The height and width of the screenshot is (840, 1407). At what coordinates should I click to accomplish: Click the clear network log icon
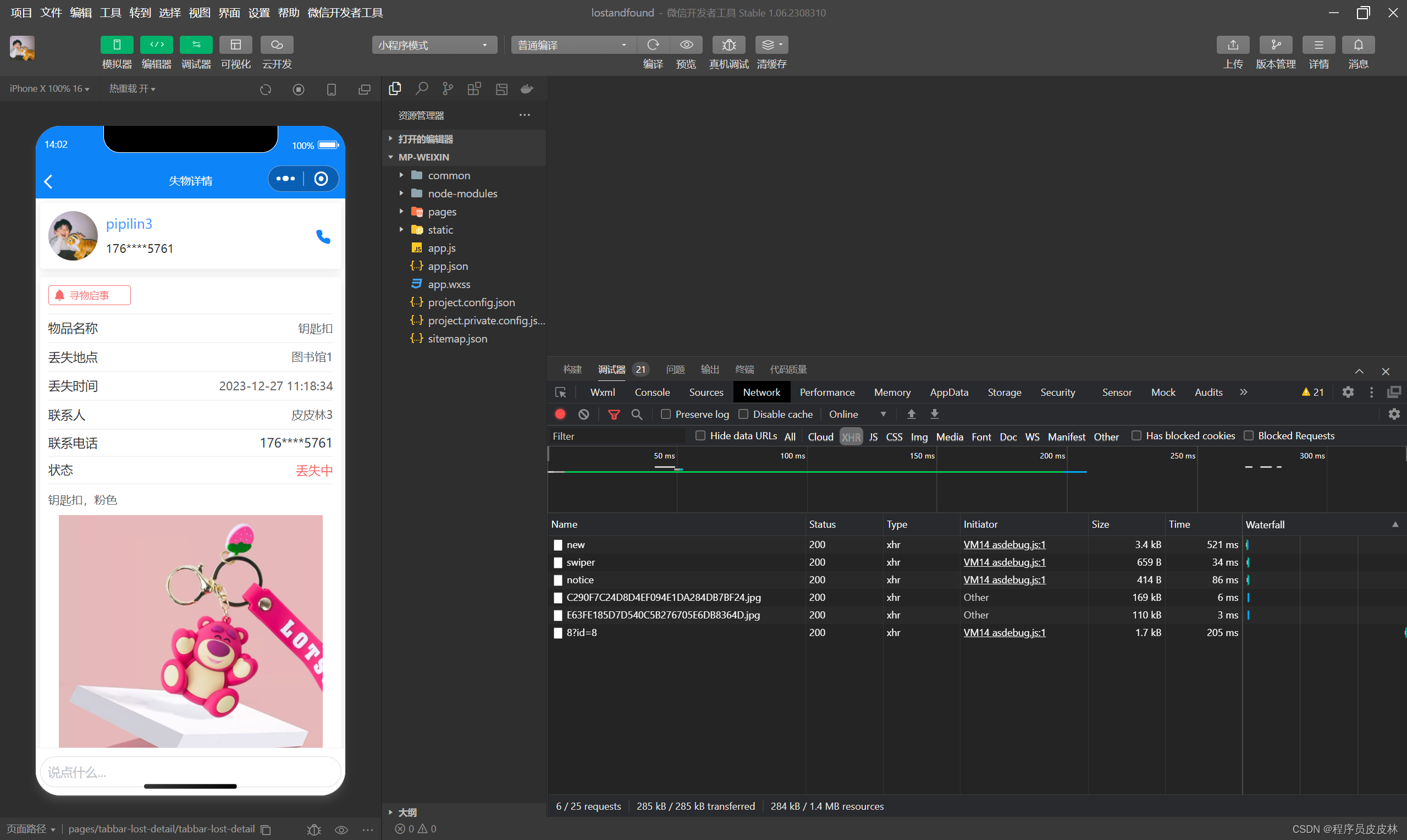pos(583,415)
